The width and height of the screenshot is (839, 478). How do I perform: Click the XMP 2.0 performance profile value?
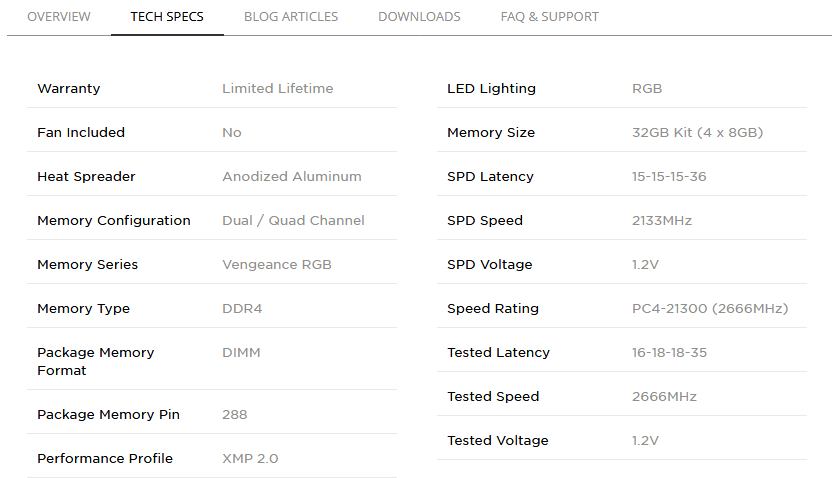[x=250, y=459]
